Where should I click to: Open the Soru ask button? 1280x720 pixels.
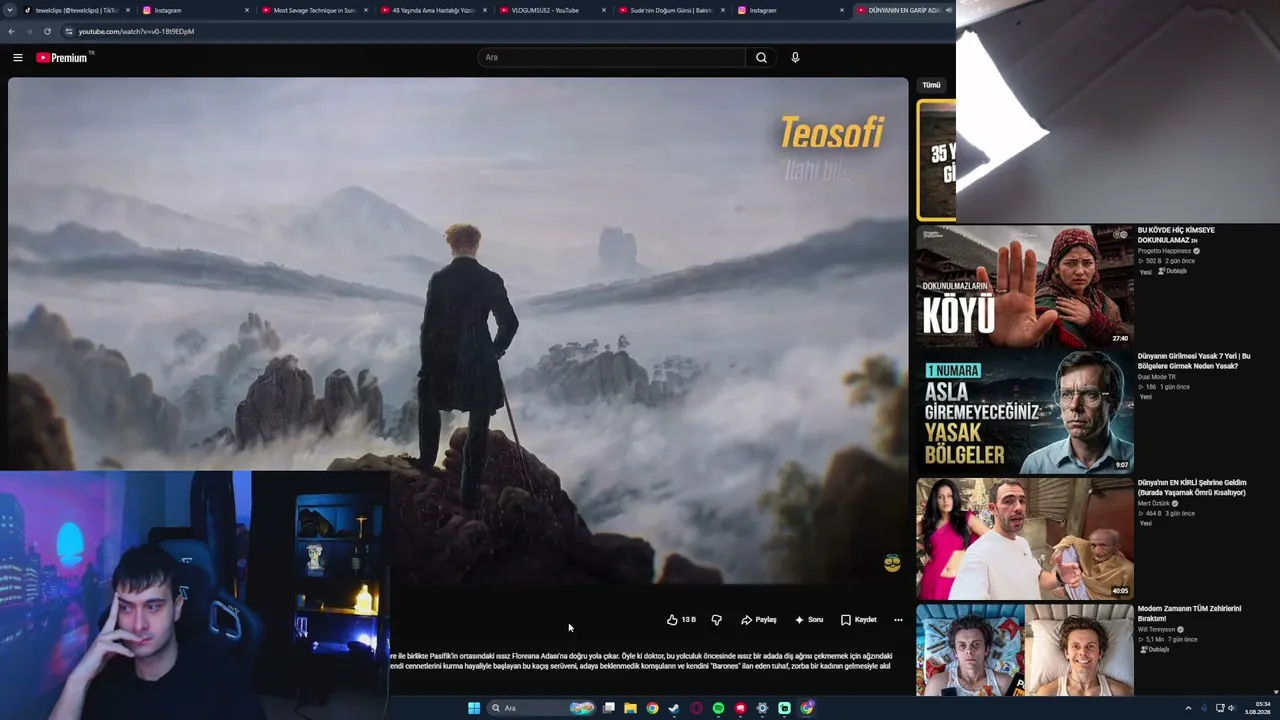click(x=808, y=620)
